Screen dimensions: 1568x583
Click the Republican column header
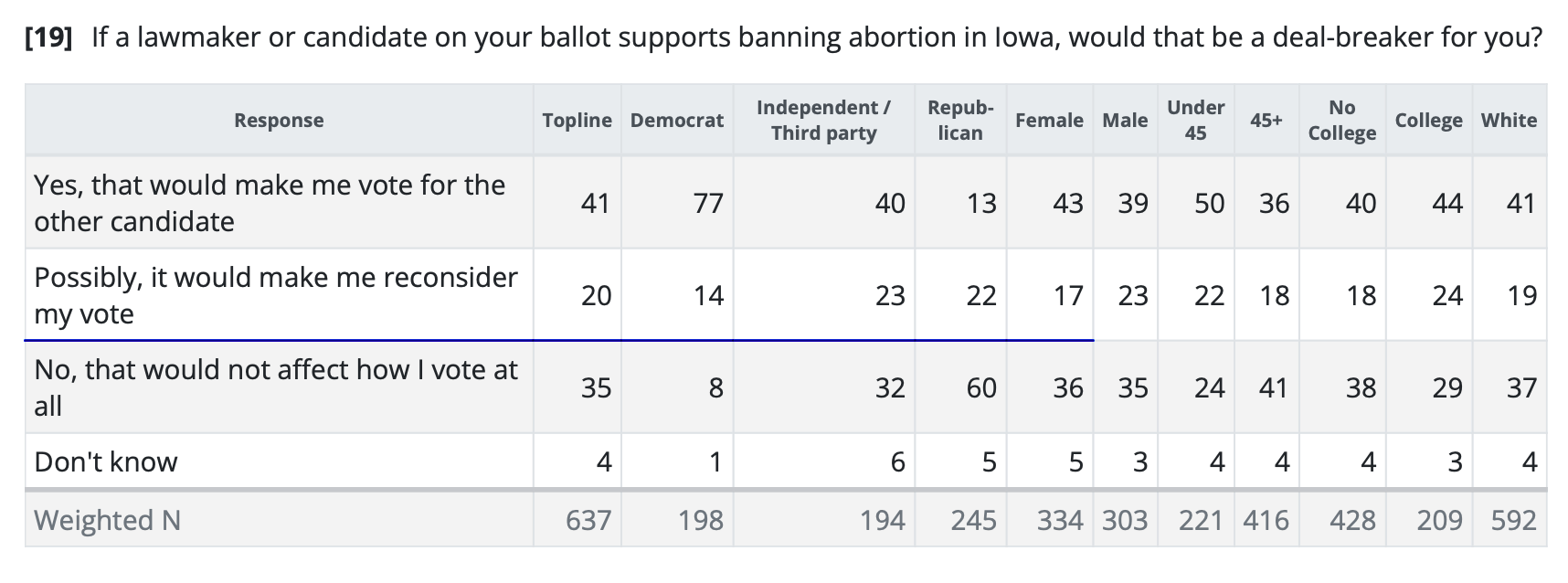pyautogui.click(x=960, y=121)
